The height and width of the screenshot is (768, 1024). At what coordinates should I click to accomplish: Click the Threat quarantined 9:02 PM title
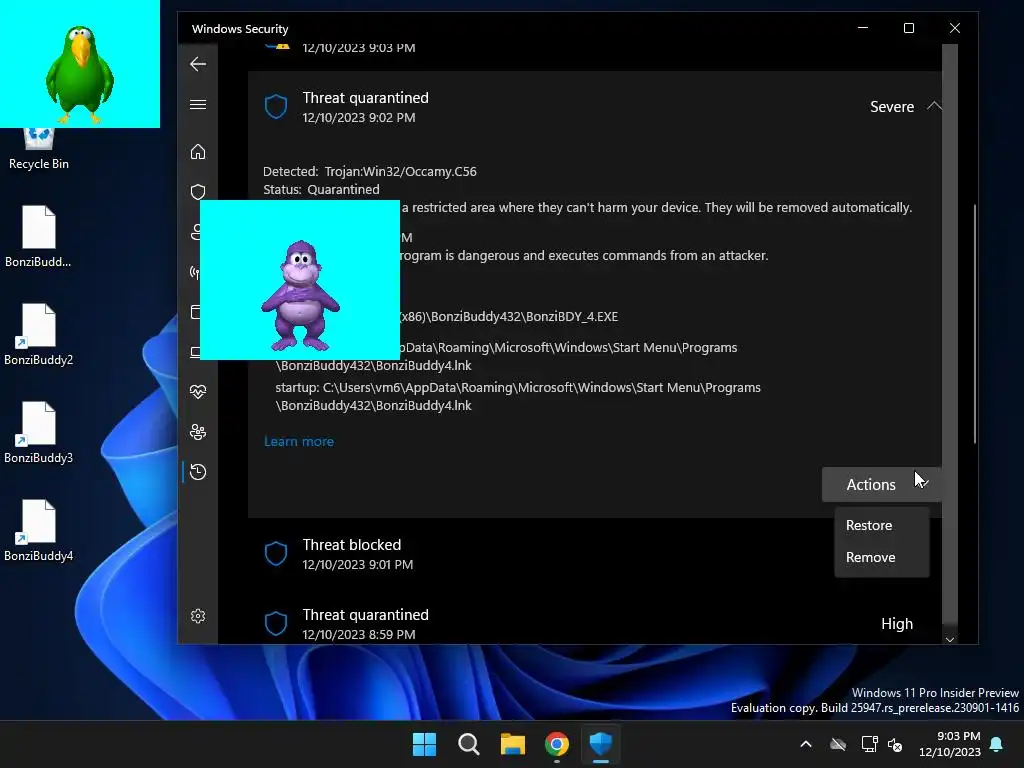click(366, 98)
